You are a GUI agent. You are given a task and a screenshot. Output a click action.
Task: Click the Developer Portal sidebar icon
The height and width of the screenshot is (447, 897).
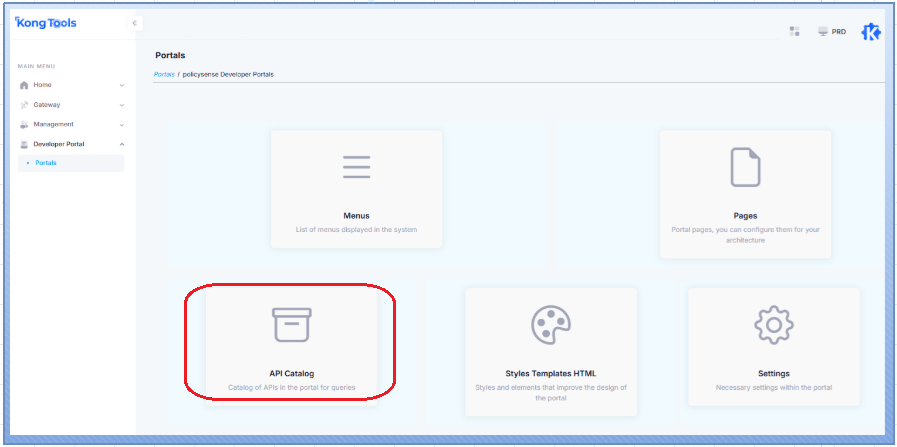tap(24, 144)
